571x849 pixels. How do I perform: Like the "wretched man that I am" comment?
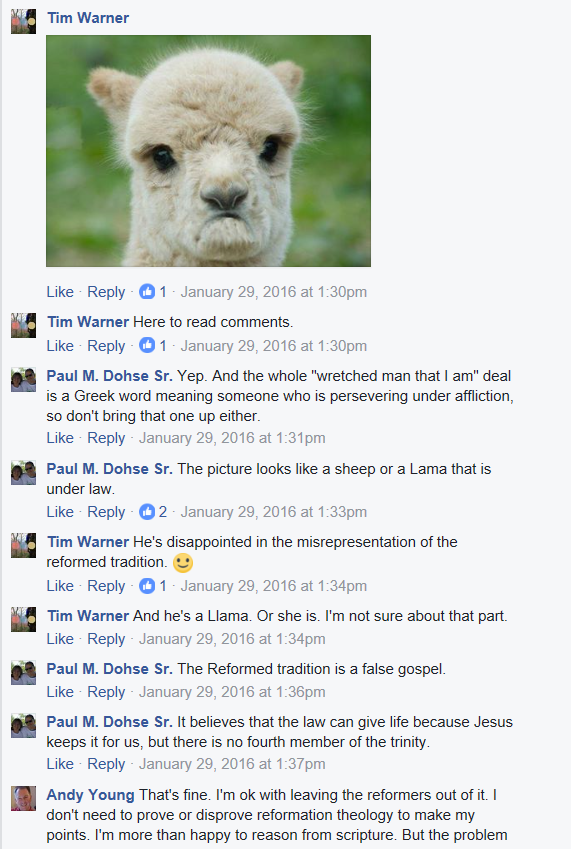coord(60,437)
